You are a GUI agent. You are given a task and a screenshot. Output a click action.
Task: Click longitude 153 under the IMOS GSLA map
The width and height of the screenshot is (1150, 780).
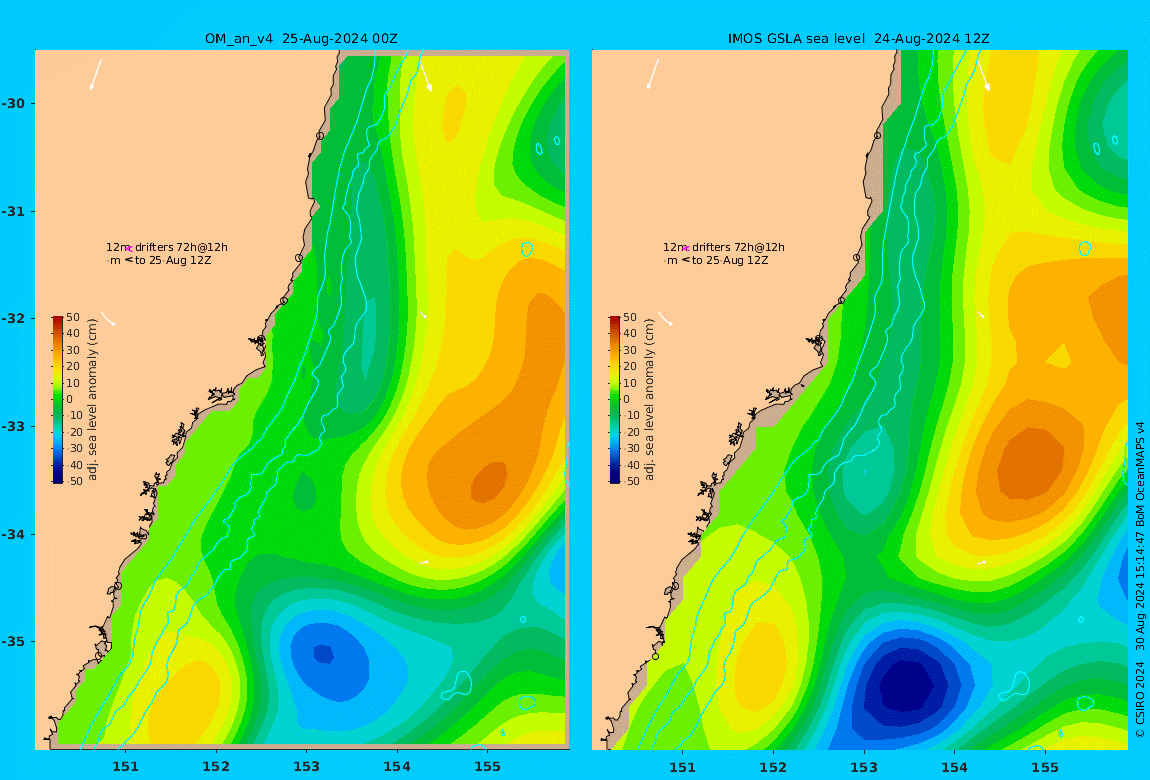click(864, 767)
